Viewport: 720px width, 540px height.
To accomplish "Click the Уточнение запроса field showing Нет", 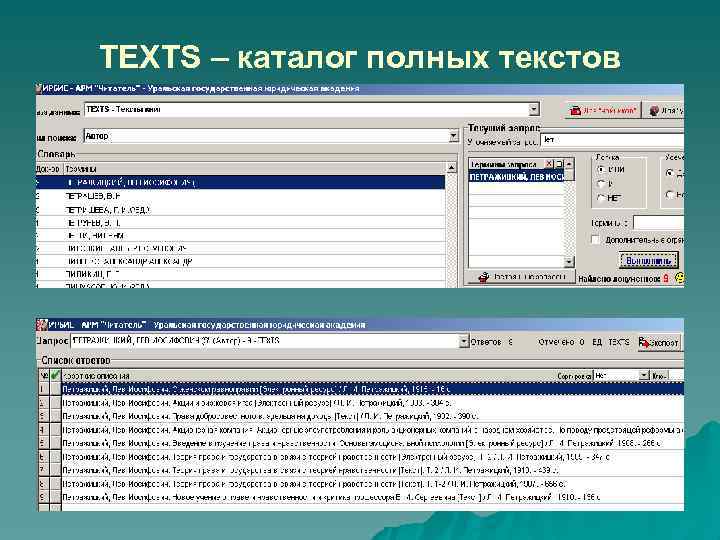I will click(x=613, y=140).
